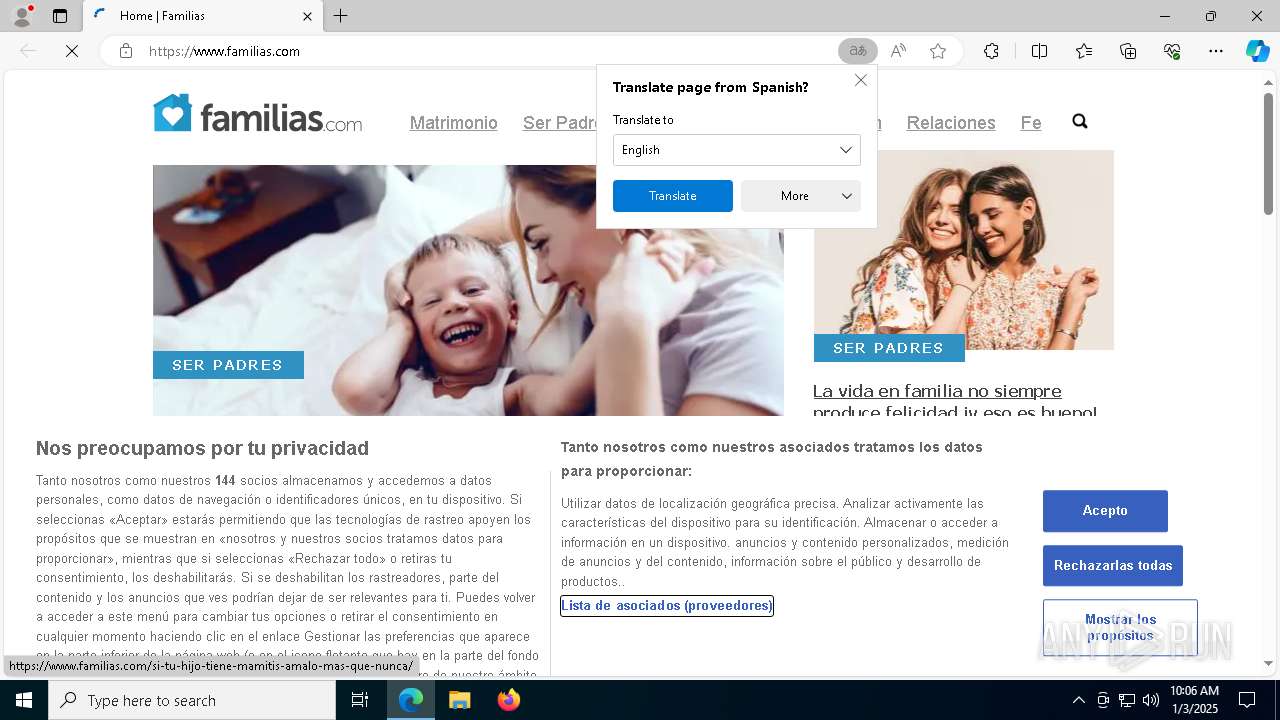Click the Acepto button
Image resolution: width=1280 pixels, height=720 pixels.
coord(1105,511)
